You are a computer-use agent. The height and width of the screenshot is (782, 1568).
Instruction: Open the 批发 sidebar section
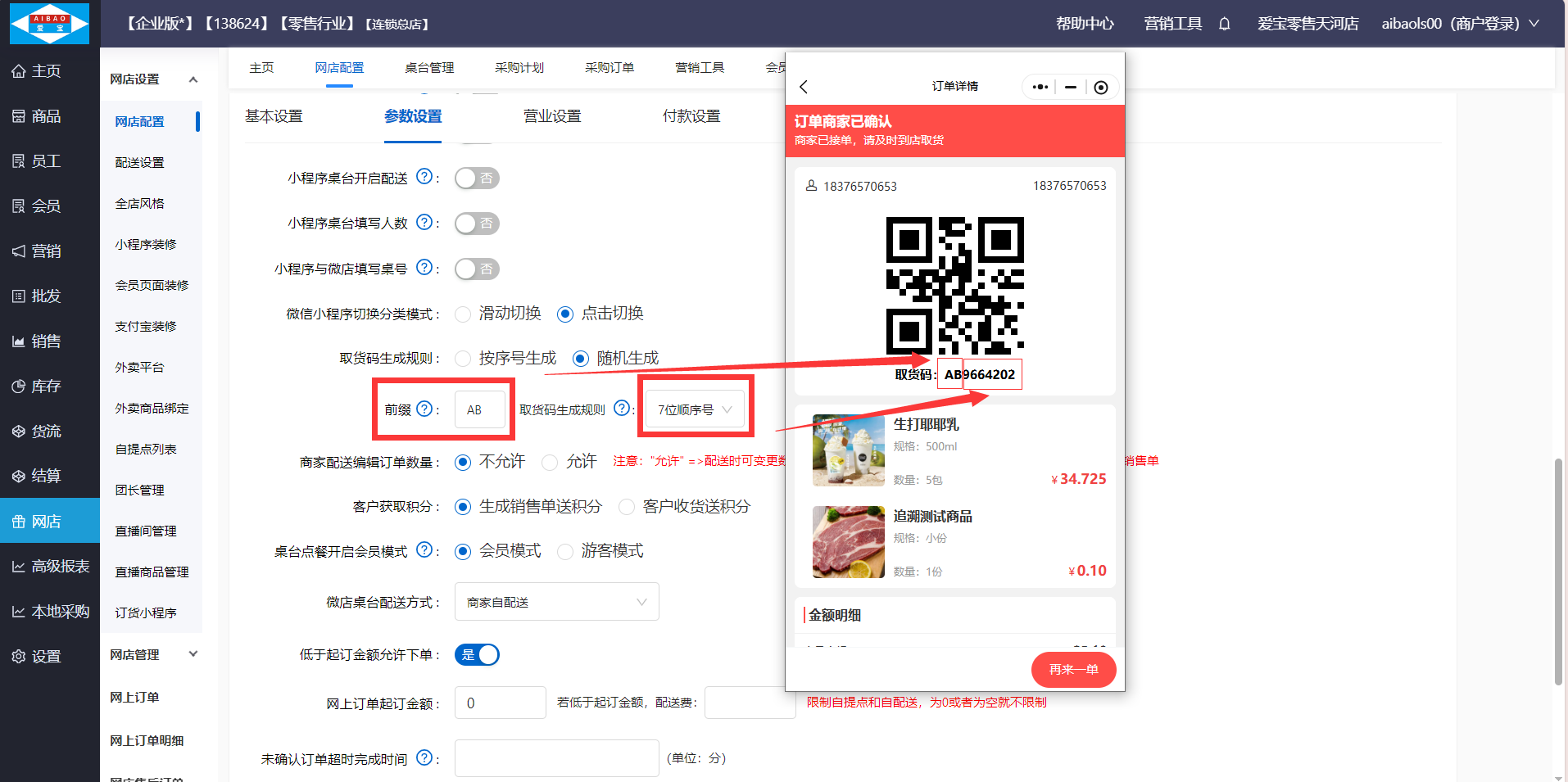(x=49, y=296)
